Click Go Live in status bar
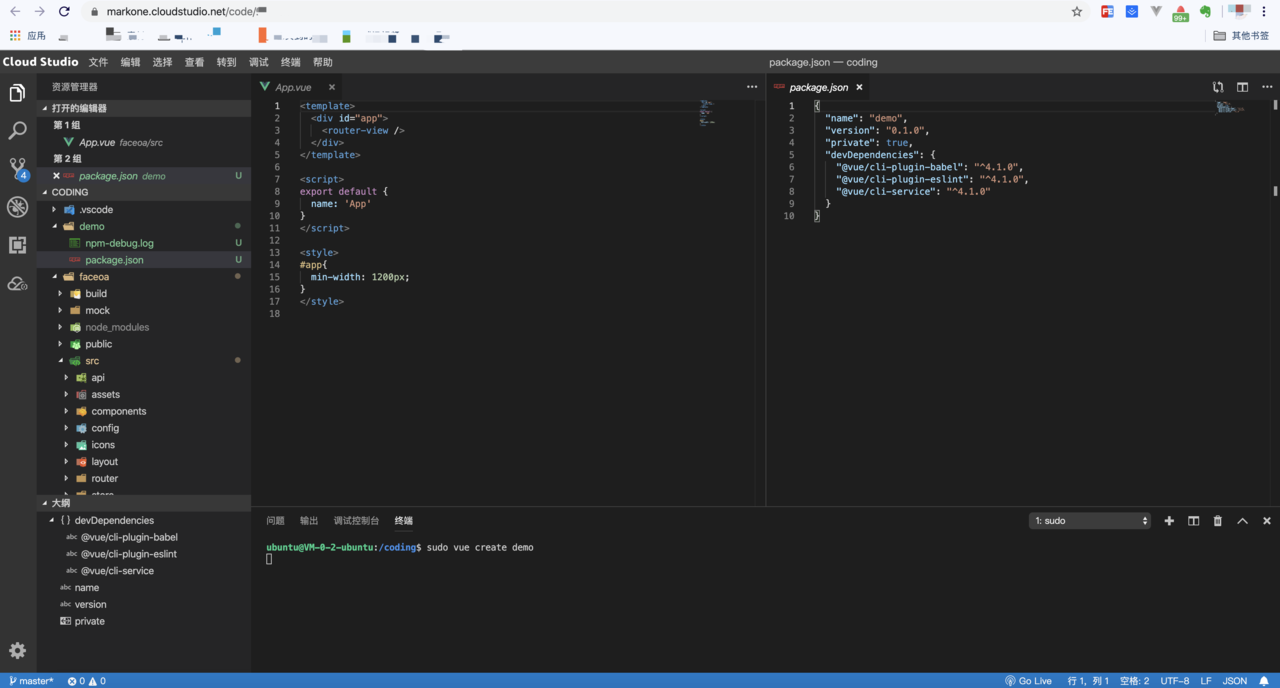This screenshot has height=688, width=1280. [1029, 681]
